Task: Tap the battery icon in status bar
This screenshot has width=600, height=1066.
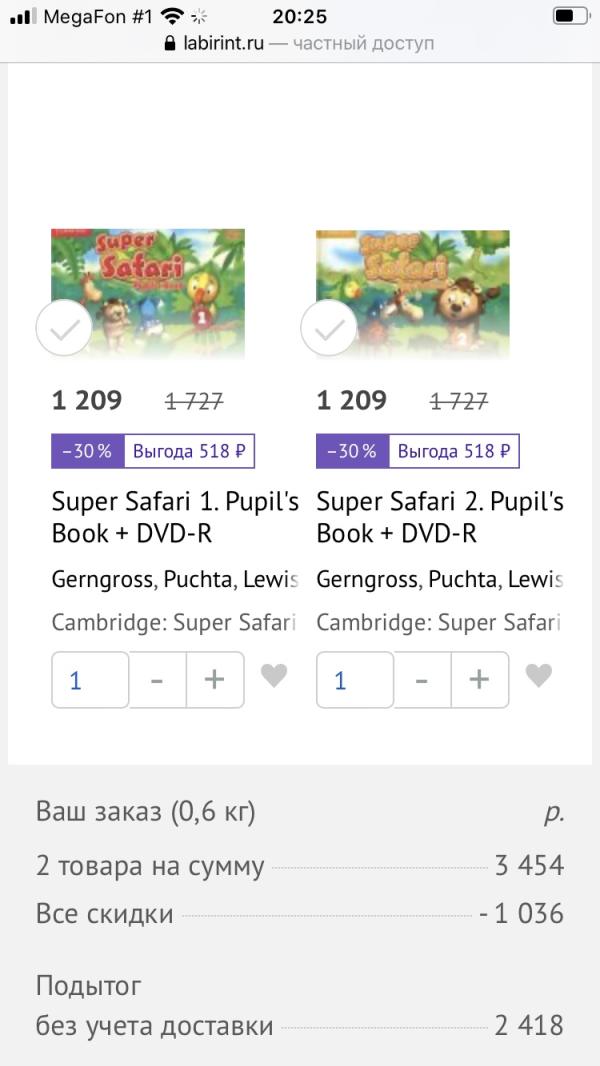Action: tap(571, 16)
